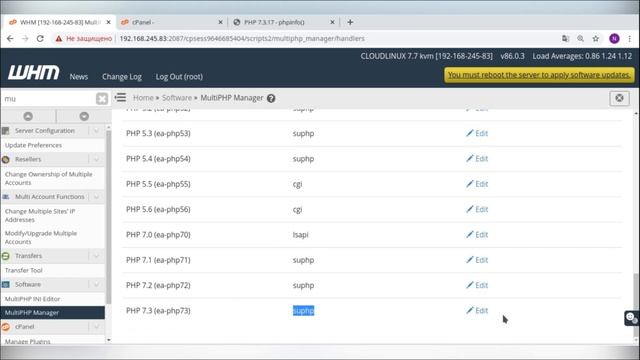Viewport: 640px width, 360px height.
Task: Collapse the Software section chevron
Action: [x=96, y=284]
